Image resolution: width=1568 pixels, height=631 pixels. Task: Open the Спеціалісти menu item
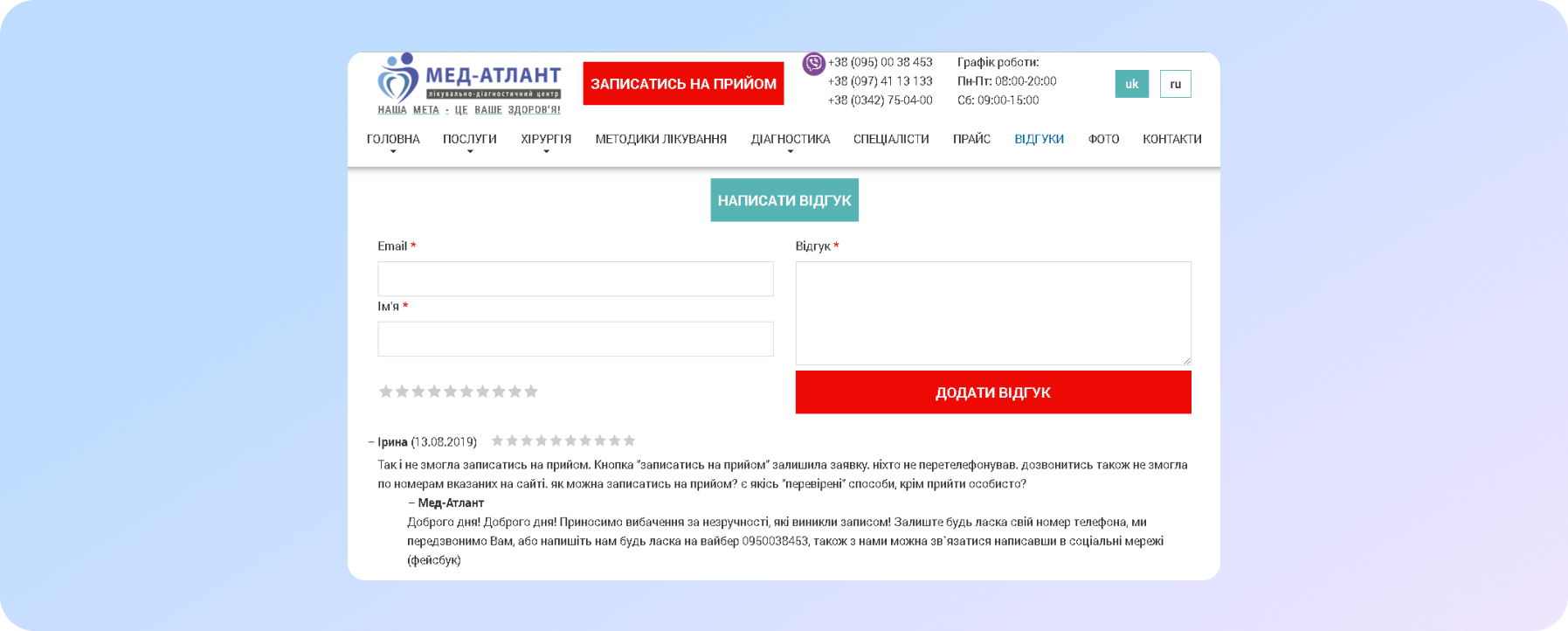(x=891, y=139)
